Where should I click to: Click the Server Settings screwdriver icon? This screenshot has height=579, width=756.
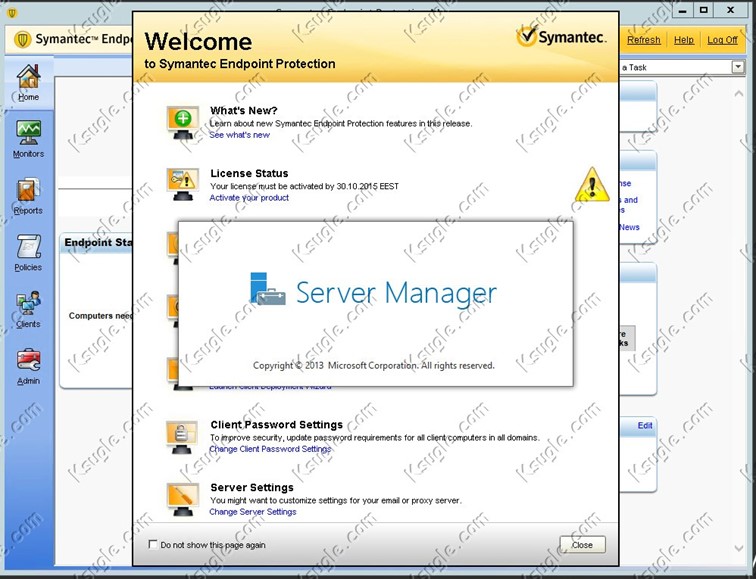click(x=183, y=499)
